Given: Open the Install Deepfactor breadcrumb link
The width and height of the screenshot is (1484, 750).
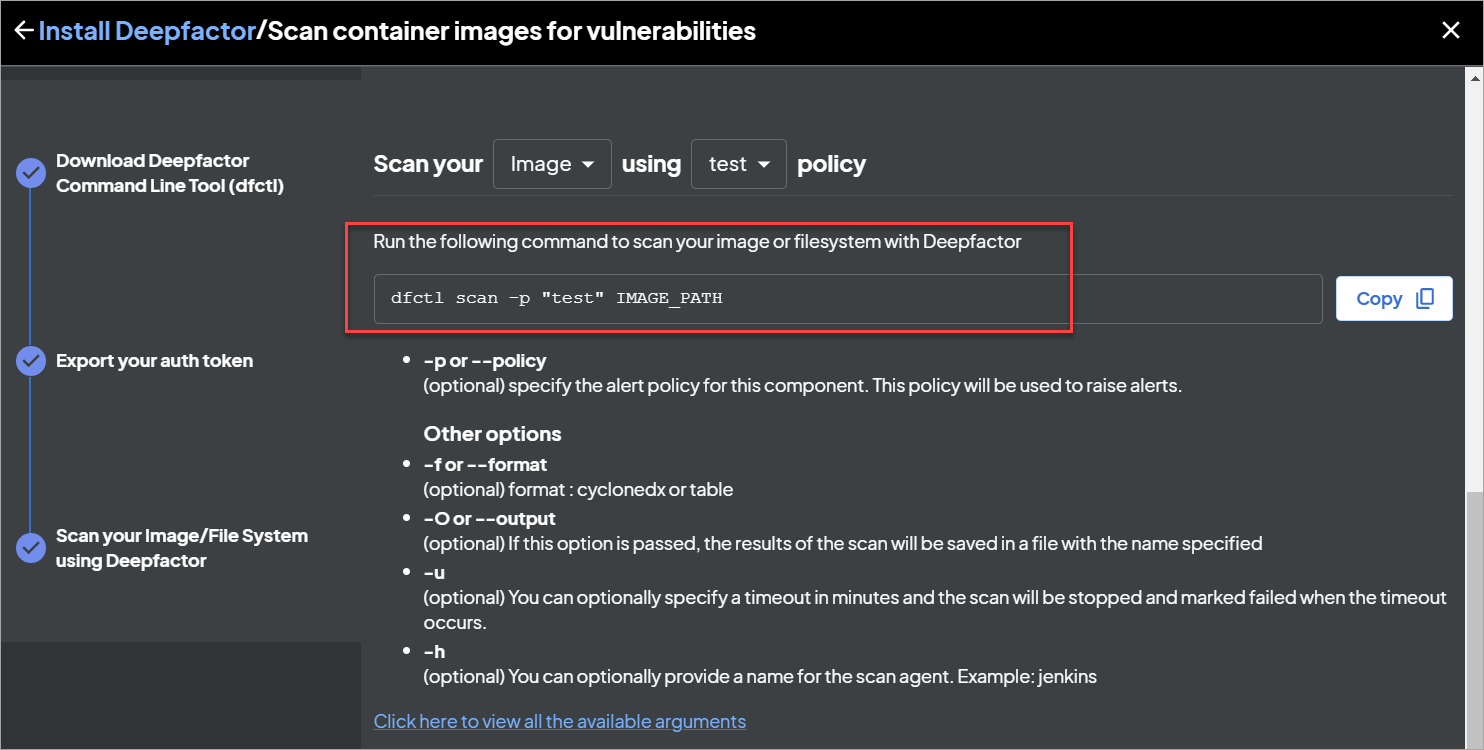Looking at the screenshot, I should tap(147, 31).
